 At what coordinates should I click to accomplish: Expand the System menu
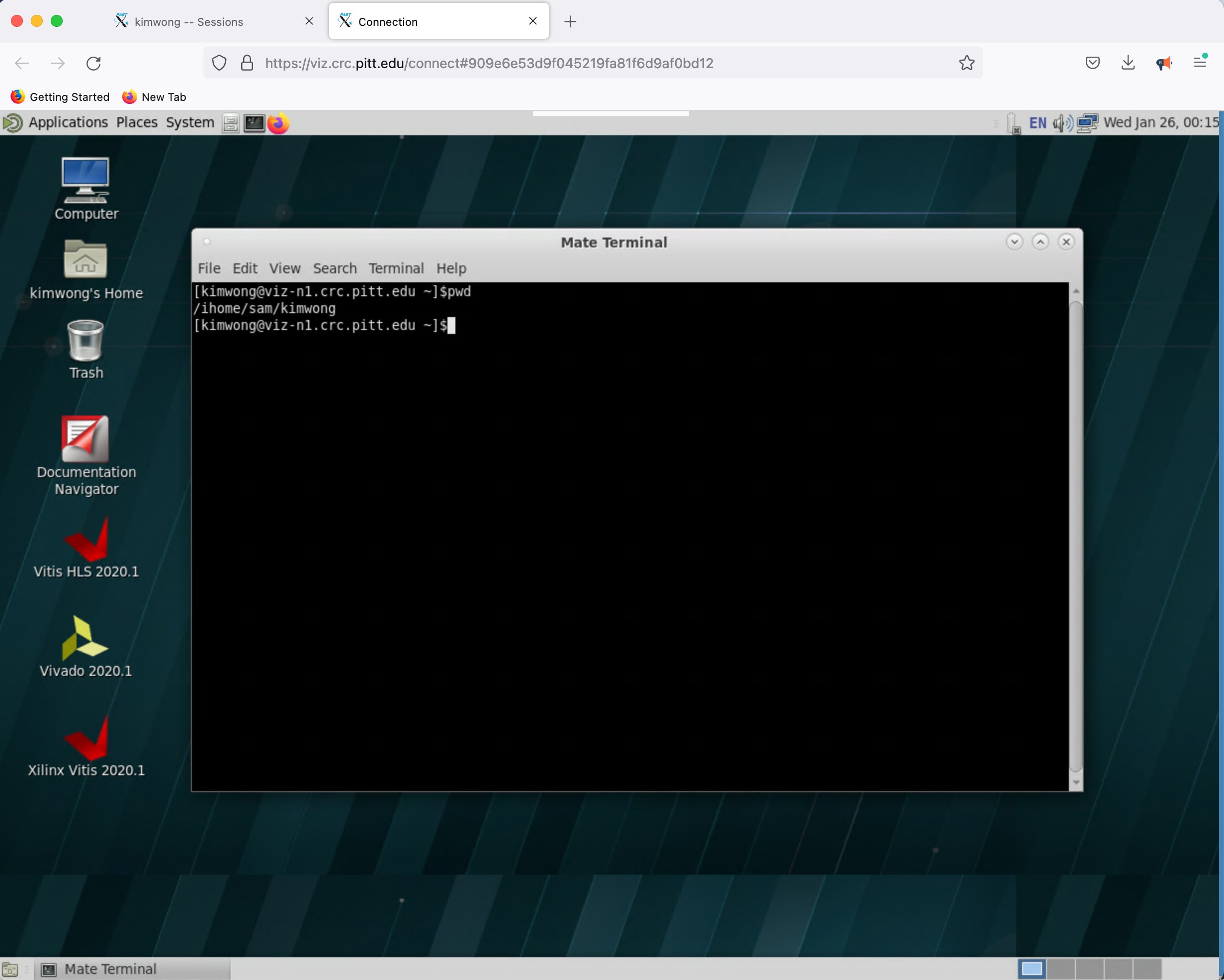(x=189, y=123)
